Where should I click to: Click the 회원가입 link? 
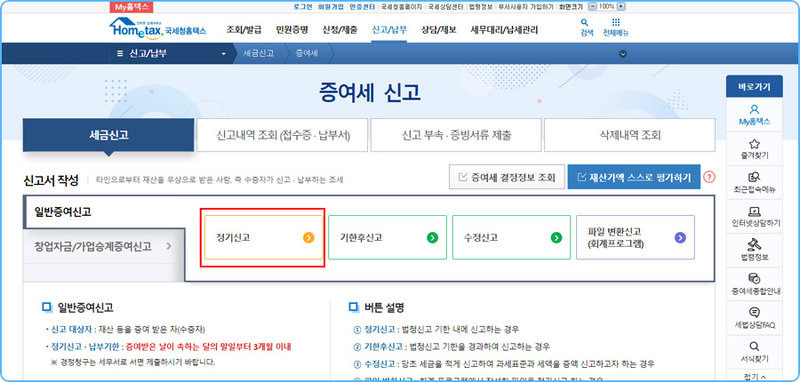(331, 7)
